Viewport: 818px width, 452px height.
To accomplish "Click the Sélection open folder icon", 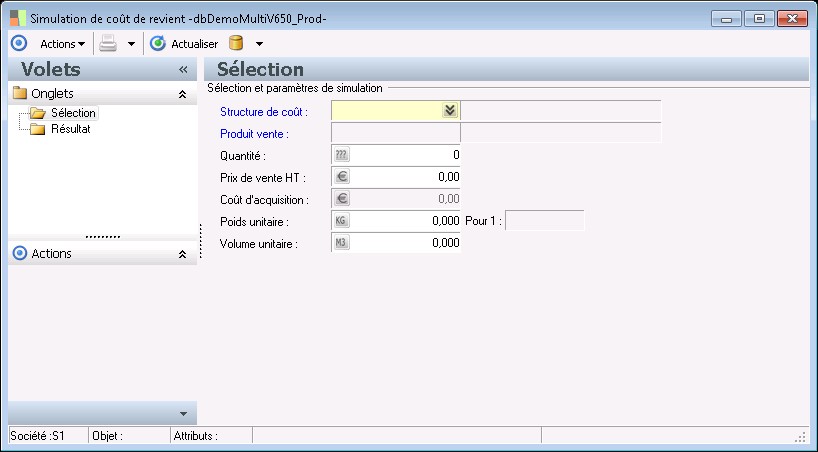I will [38, 113].
